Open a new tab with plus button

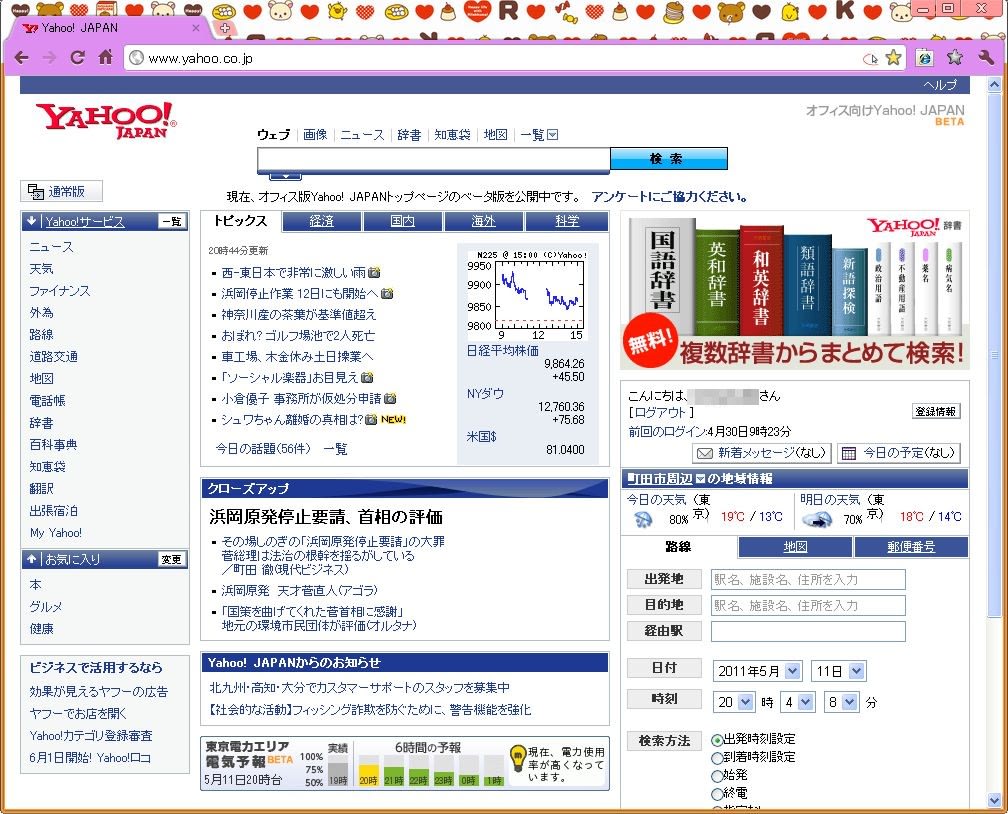click(x=225, y=28)
